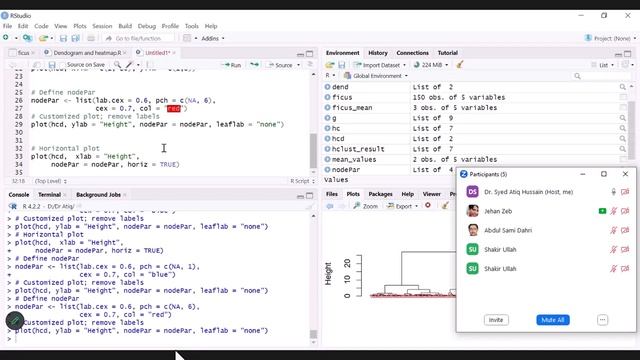The height and width of the screenshot is (360, 640).
Task: Switch to the Connections tab
Action: click(x=412, y=53)
